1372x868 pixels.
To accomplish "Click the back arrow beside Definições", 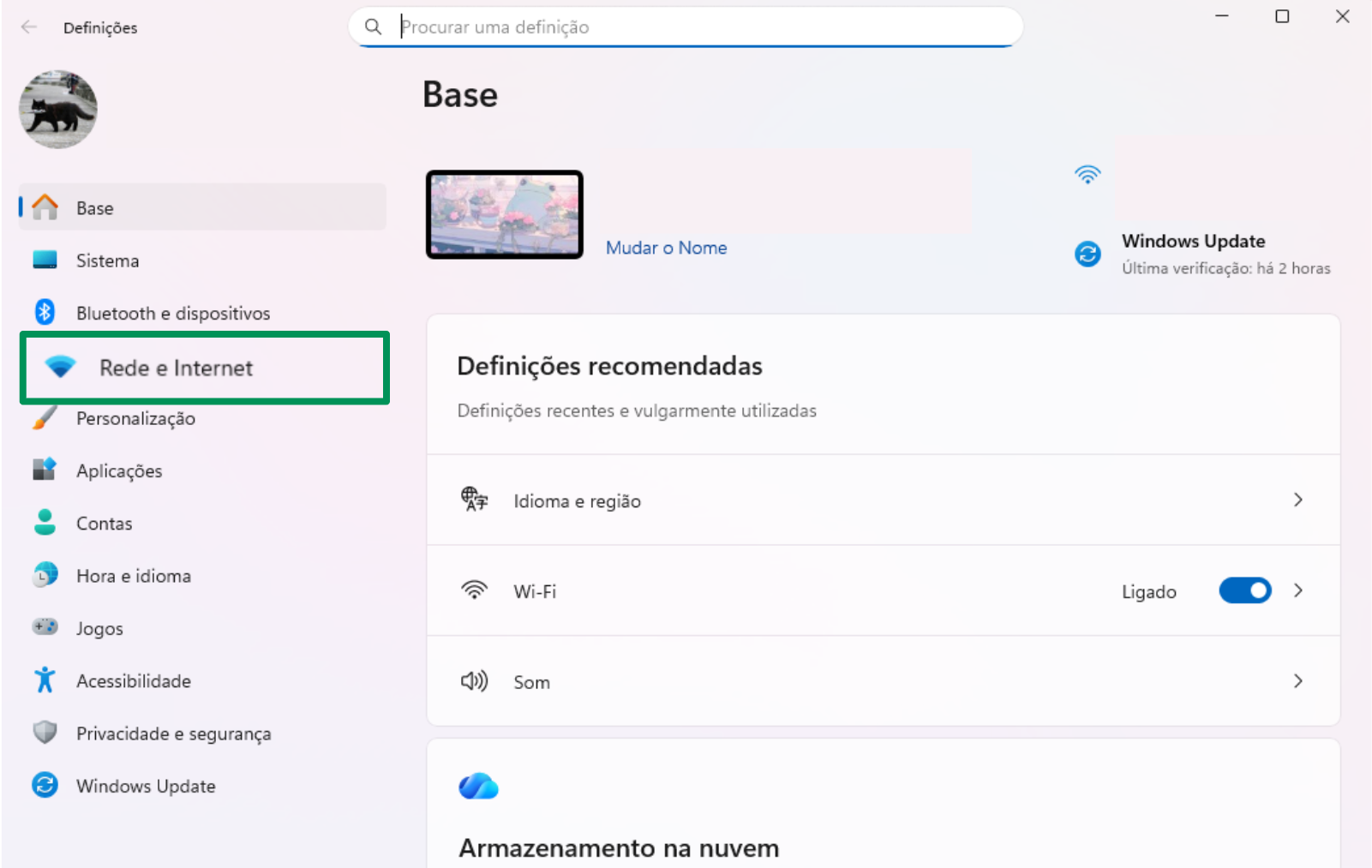I will click(29, 27).
